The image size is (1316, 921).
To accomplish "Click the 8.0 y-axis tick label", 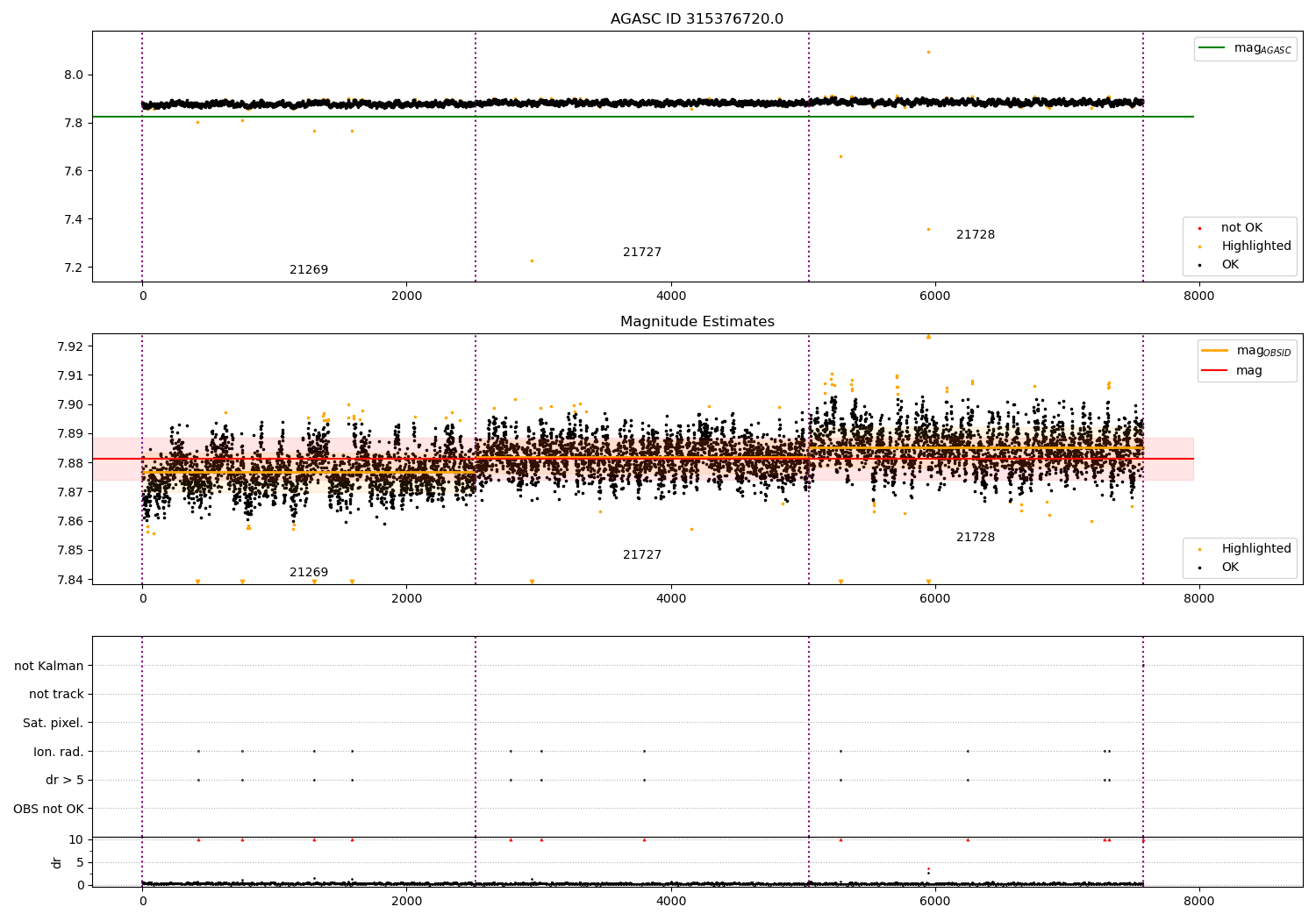I will 74,75.
